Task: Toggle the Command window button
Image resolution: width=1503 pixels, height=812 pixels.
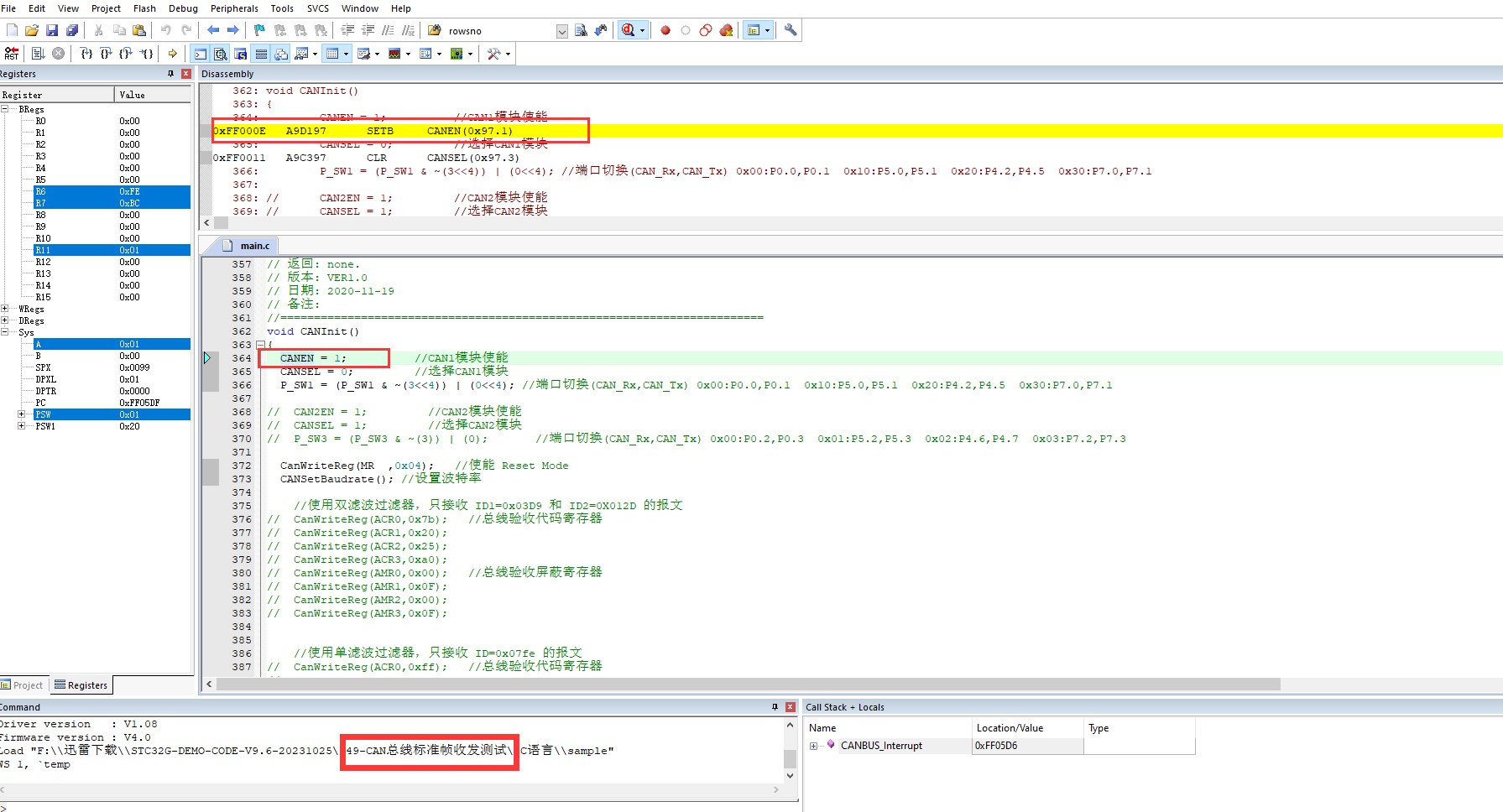Action: 201,54
